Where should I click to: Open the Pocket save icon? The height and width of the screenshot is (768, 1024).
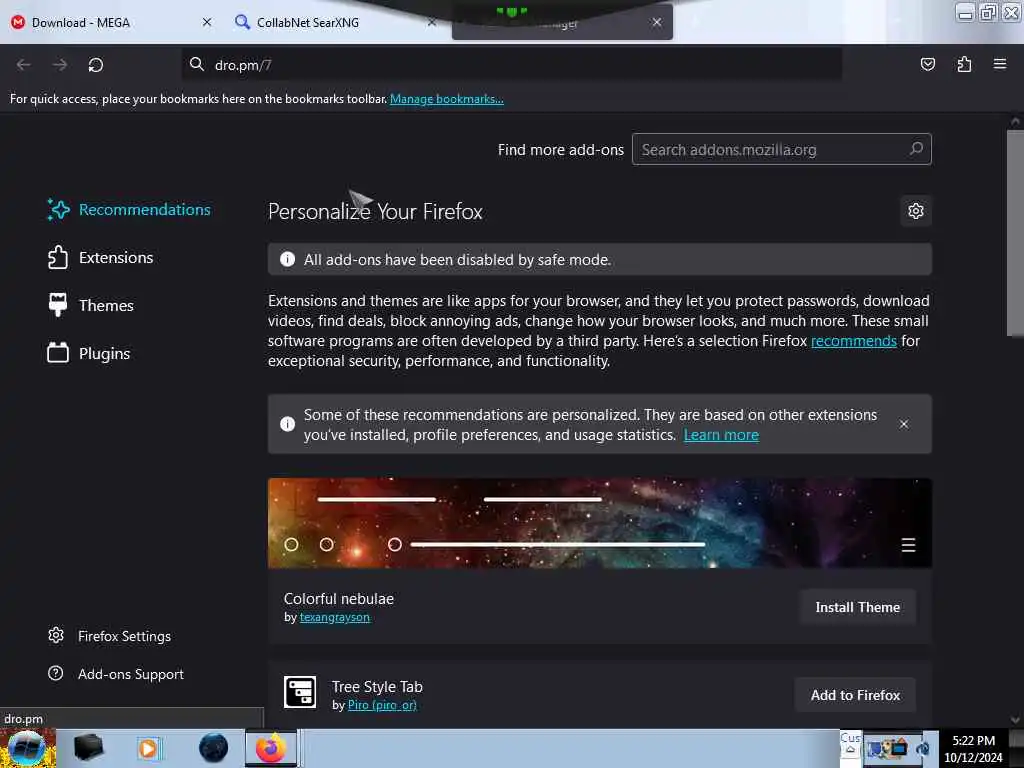[927, 64]
